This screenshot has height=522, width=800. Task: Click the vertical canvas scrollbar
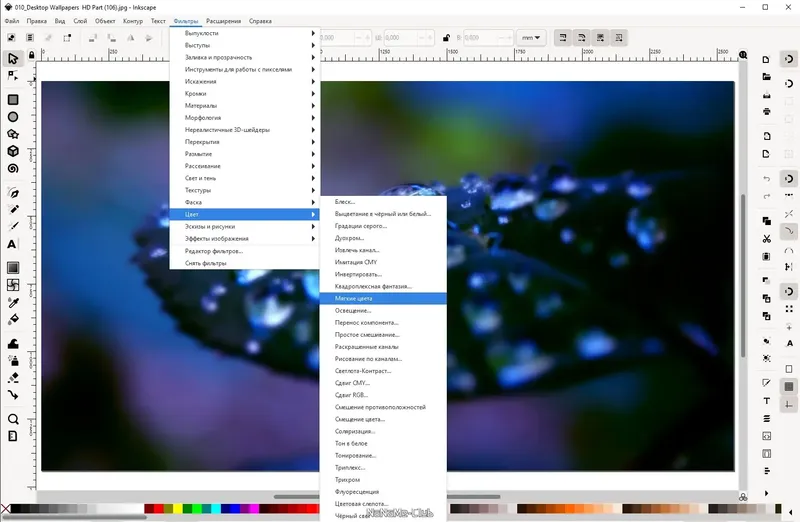[x=743, y=276]
